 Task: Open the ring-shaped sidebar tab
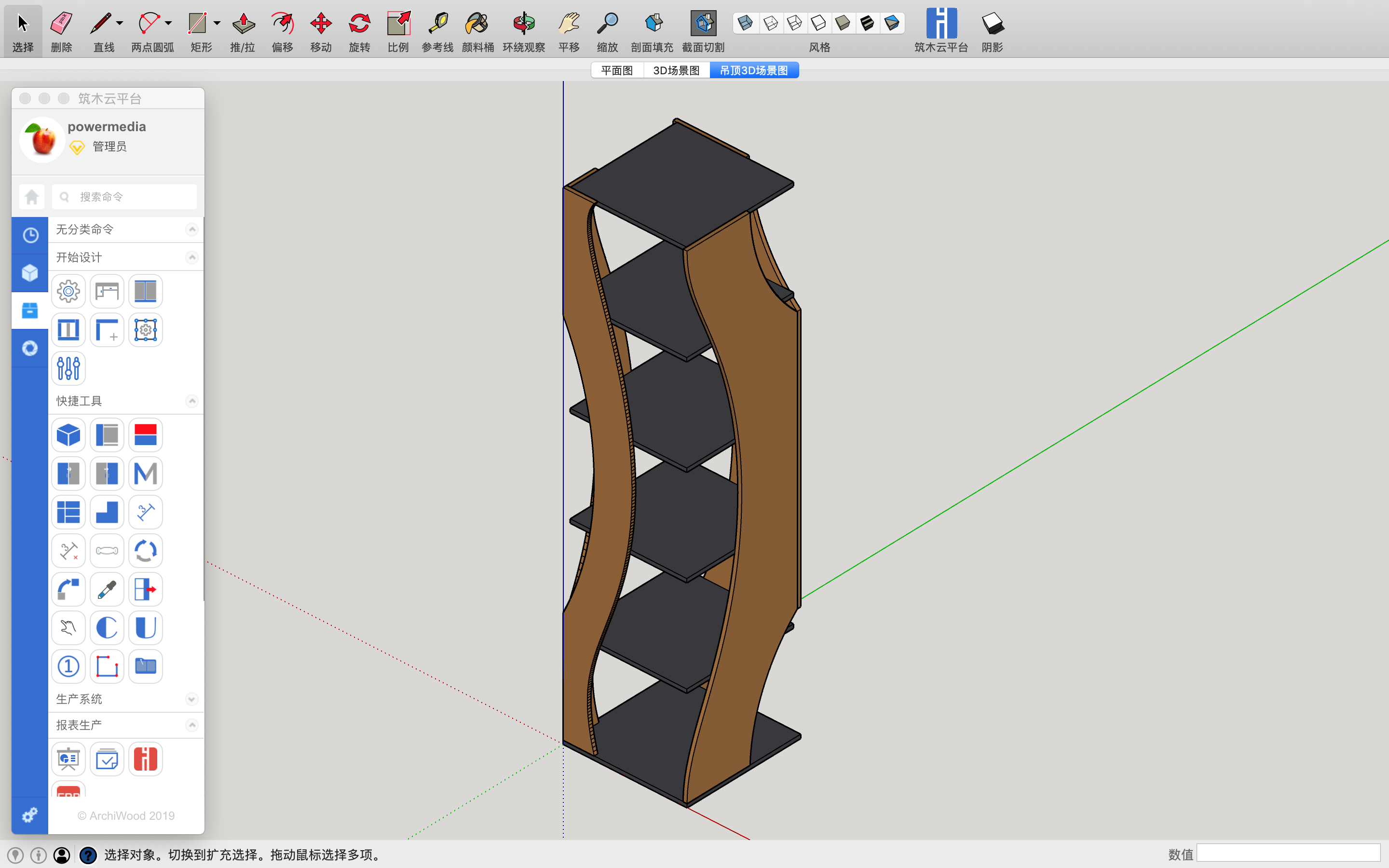(30, 348)
